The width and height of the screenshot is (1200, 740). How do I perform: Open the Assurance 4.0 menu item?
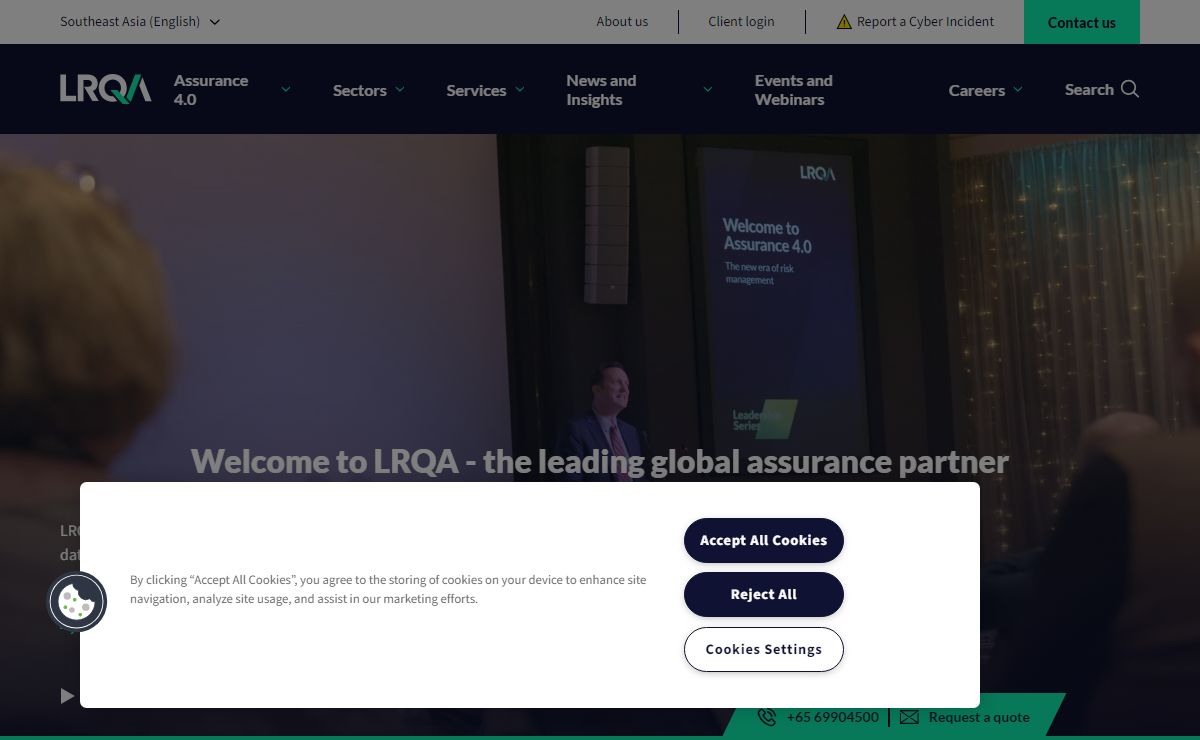click(211, 90)
